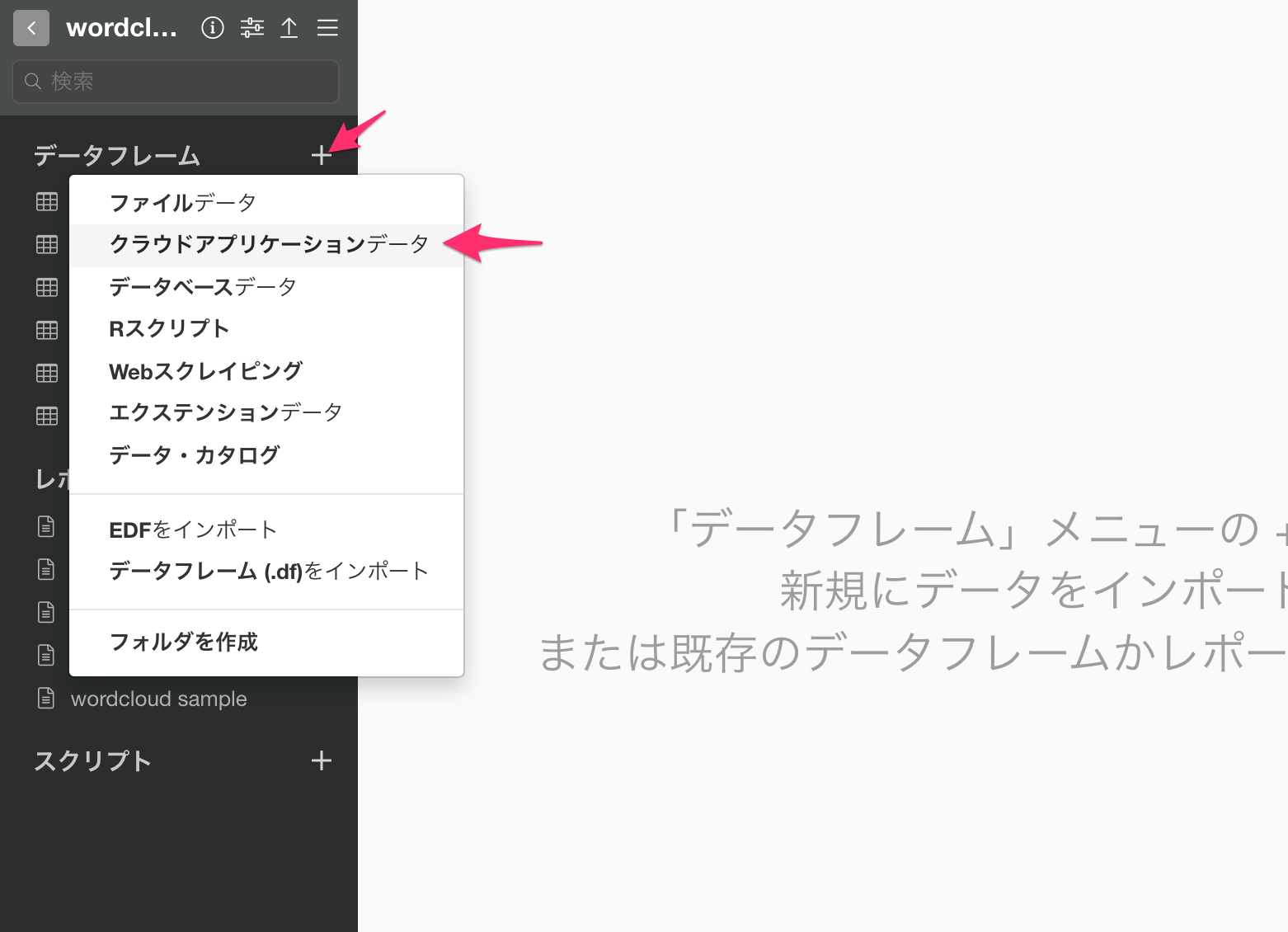Screen dimensions: 1288x932
Task: Click the plus icon next to データフレーム
Action: [322, 155]
